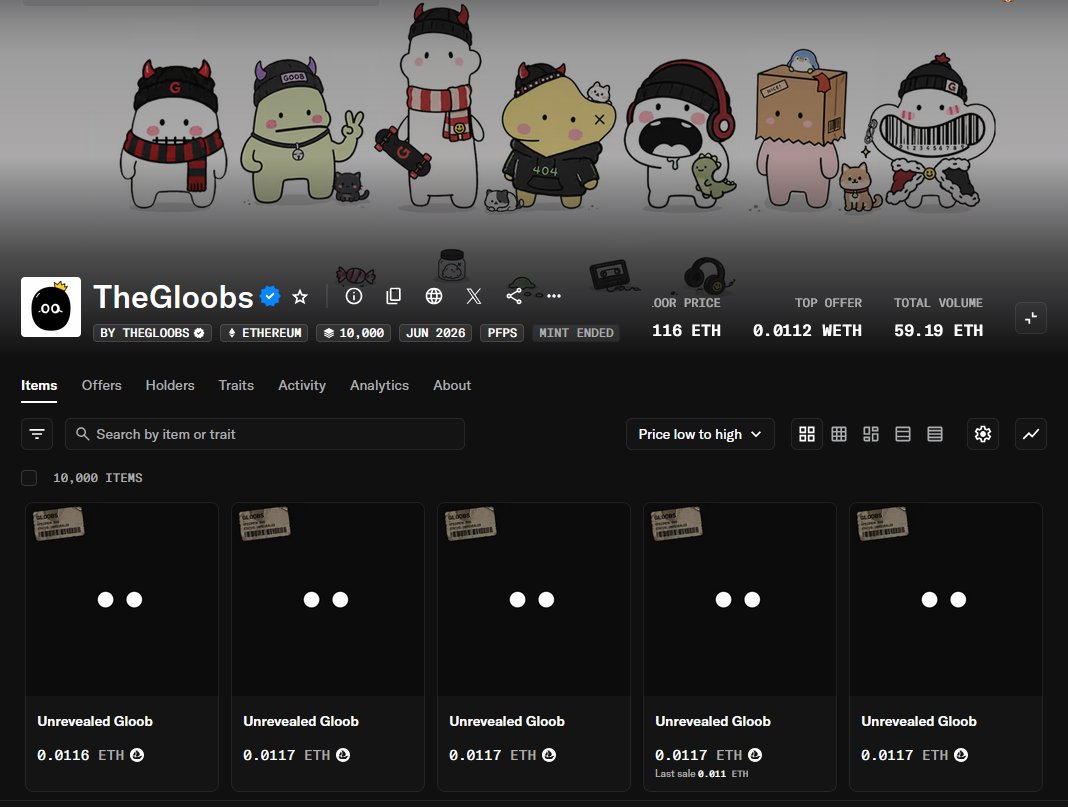Click the blue verified badge next to TheGloobs
The height and width of the screenshot is (807, 1068).
pyautogui.click(x=270, y=296)
